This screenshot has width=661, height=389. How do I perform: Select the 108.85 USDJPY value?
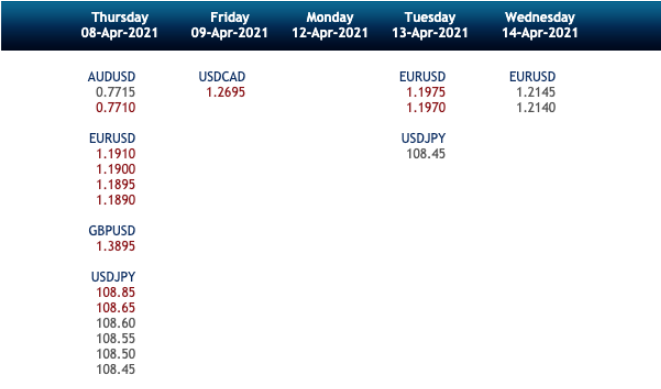[x=116, y=292]
